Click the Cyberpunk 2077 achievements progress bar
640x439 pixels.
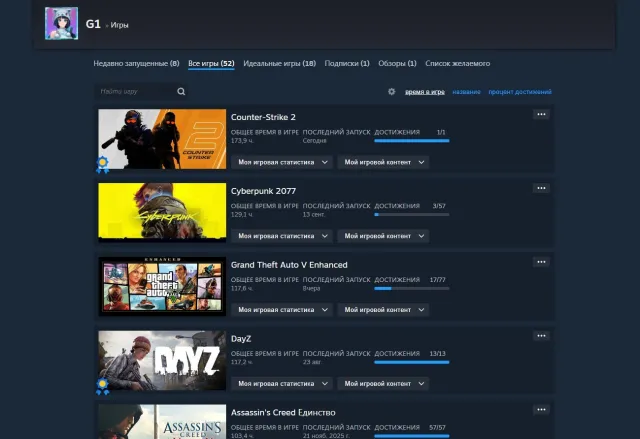point(411,215)
